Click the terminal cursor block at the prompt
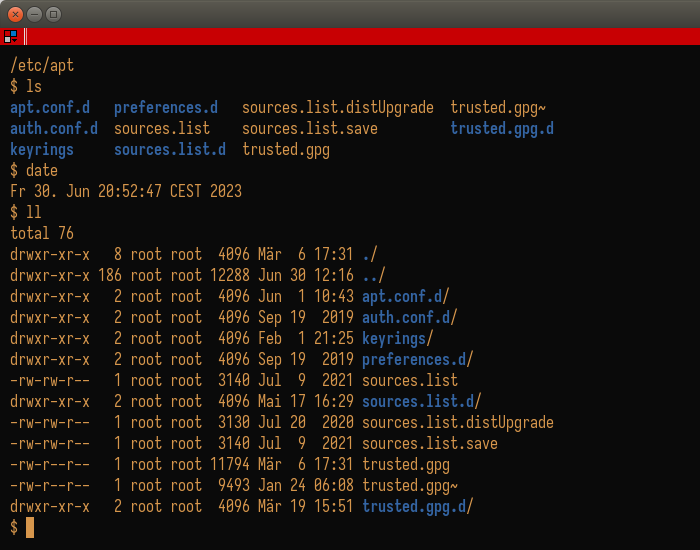 pos(30,527)
